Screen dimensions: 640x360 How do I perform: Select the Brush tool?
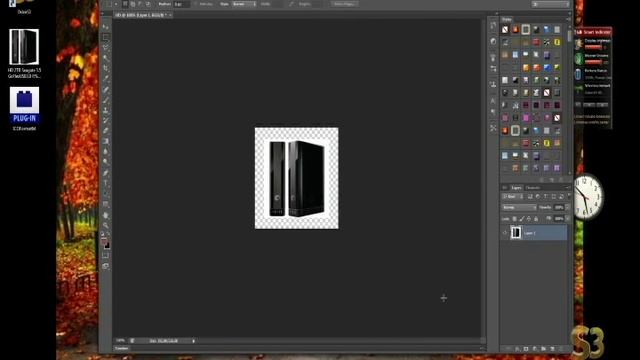pyautogui.click(x=106, y=100)
